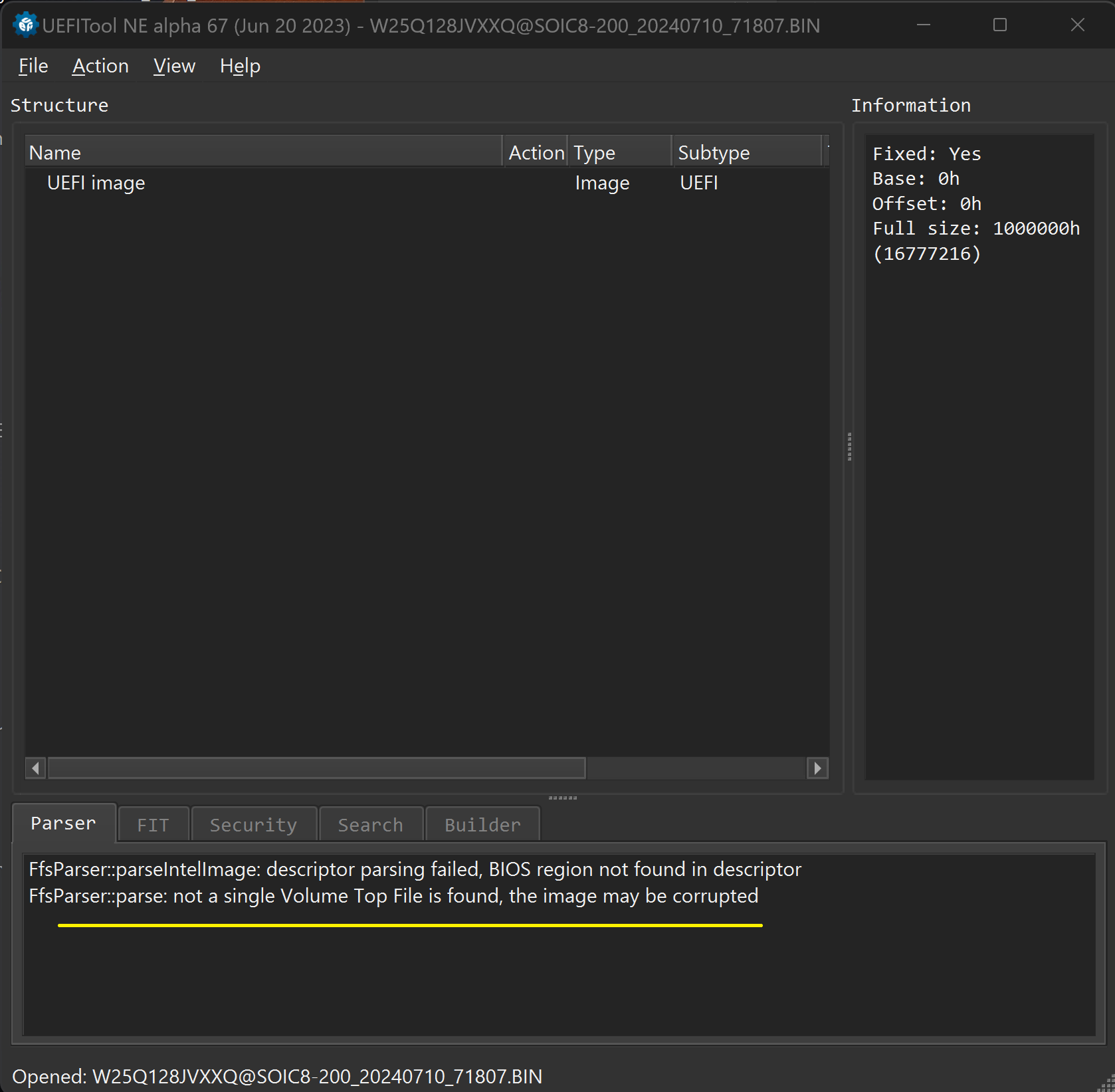Screen dimensions: 1115x1092
Task: Switch to the Builder tab
Action: point(482,825)
